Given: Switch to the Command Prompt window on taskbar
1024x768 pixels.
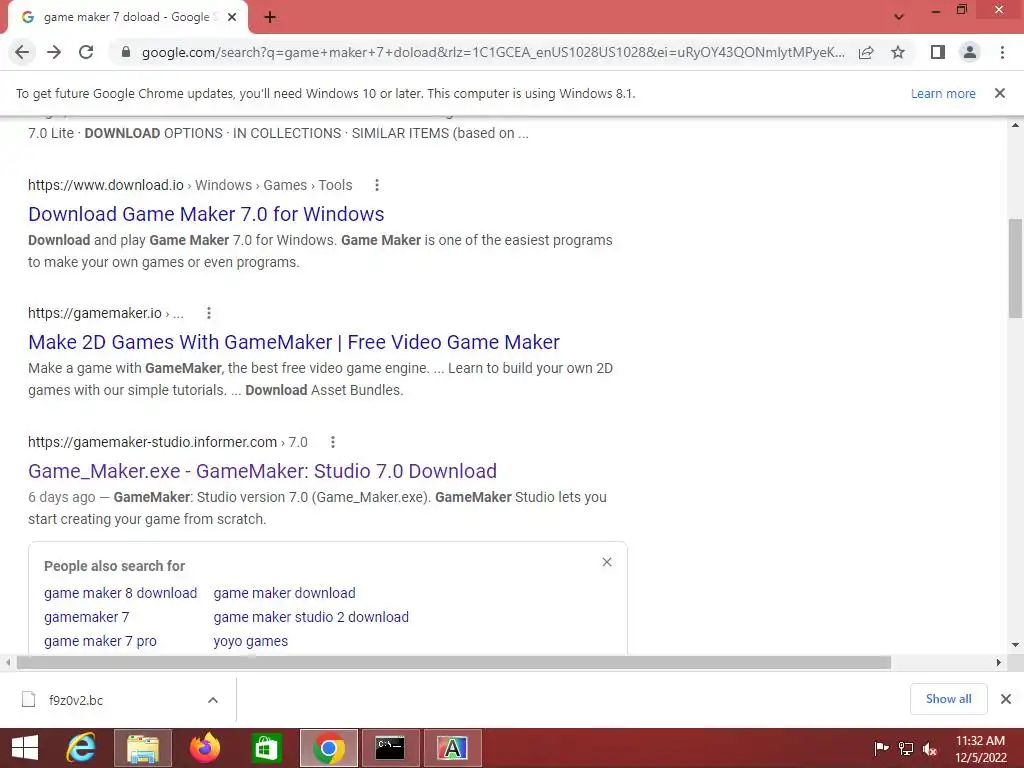Looking at the screenshot, I should (391, 748).
